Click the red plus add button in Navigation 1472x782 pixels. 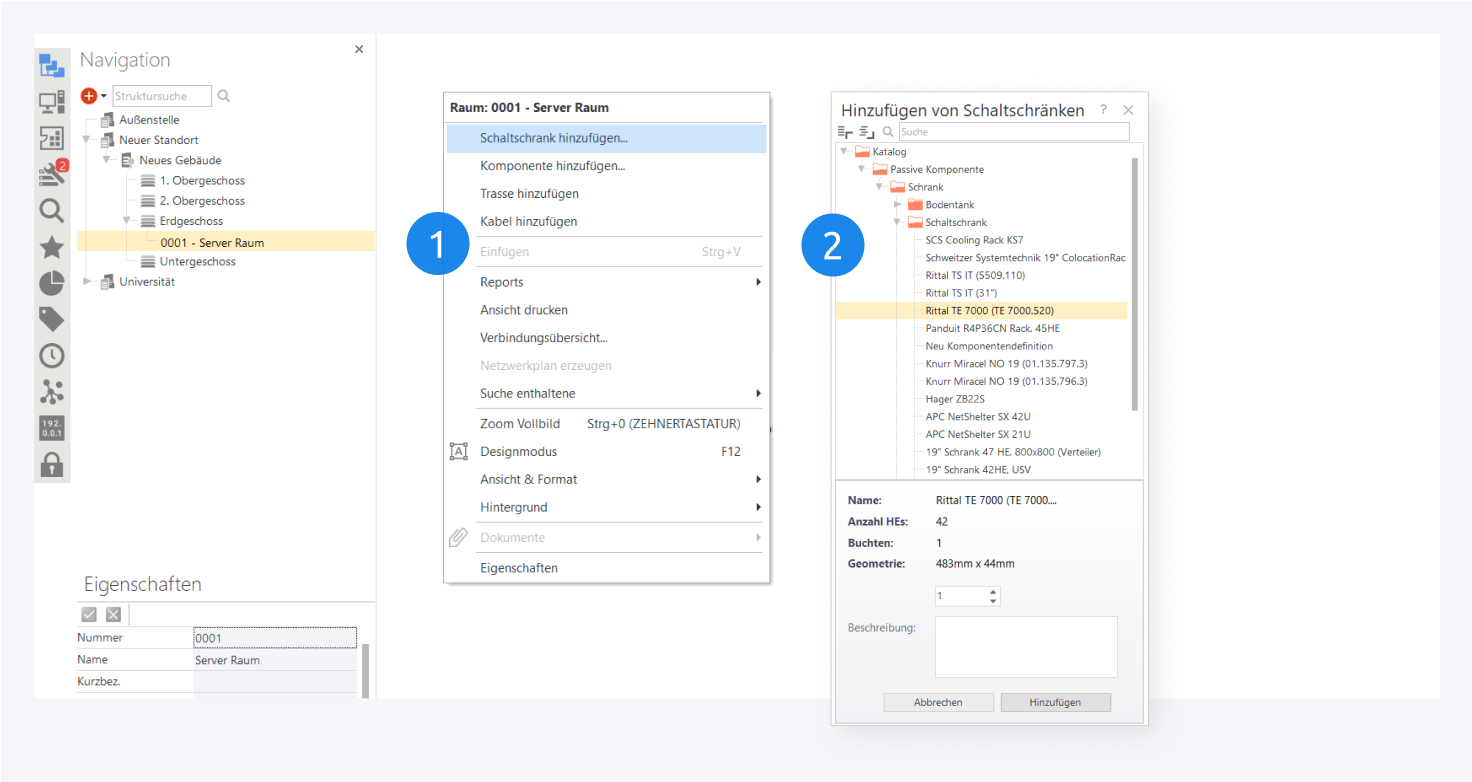tap(89, 96)
